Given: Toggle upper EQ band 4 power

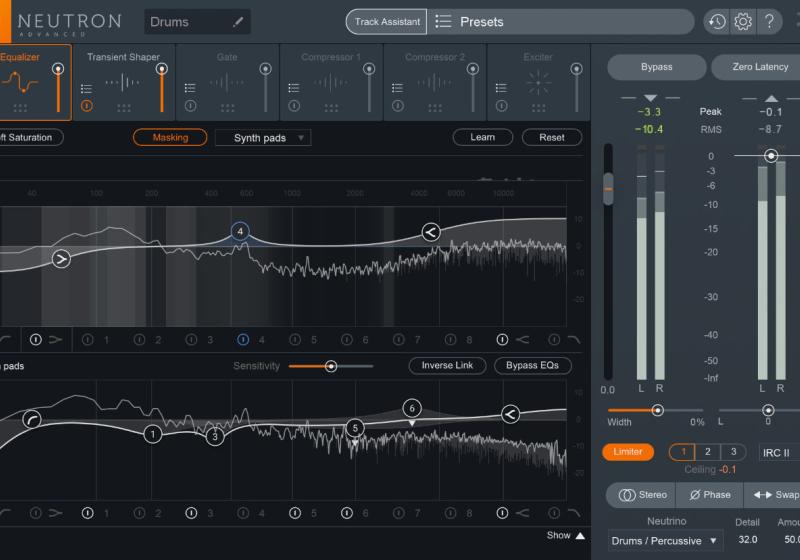Looking at the screenshot, I should (243, 339).
